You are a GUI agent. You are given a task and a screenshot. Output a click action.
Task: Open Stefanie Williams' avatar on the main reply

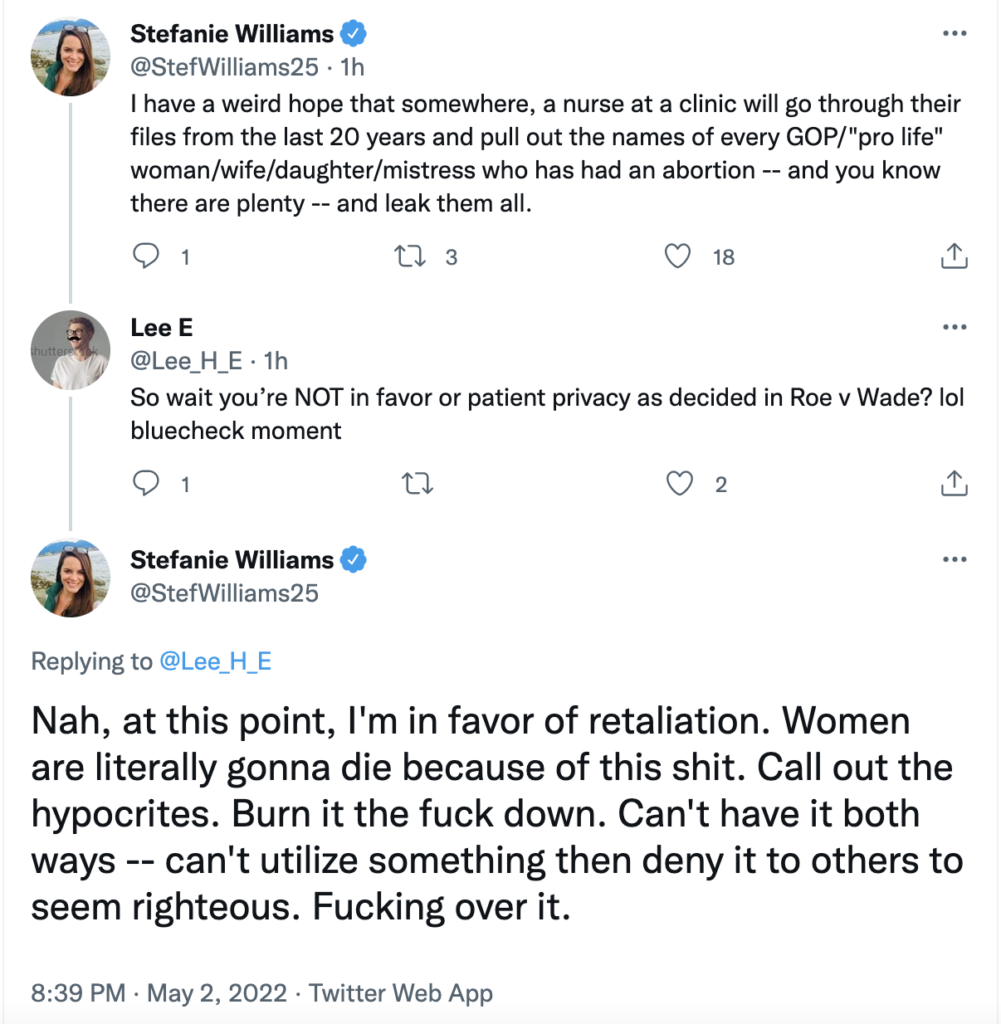point(69,576)
